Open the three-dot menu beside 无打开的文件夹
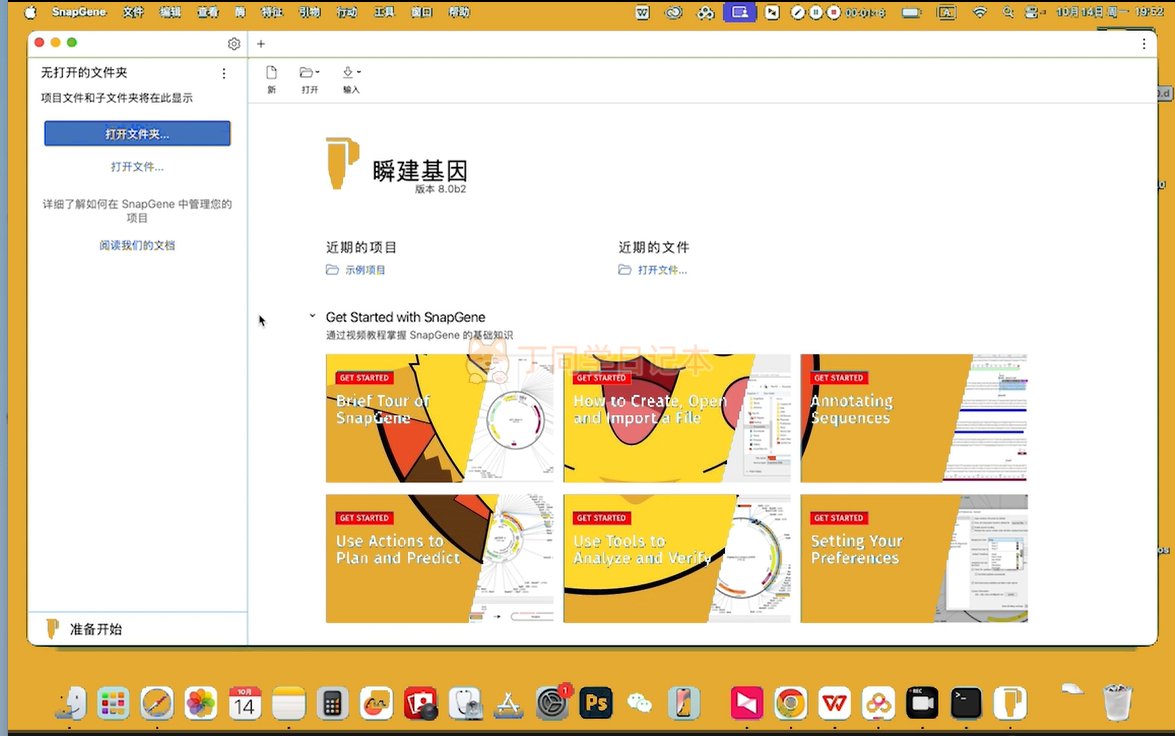Screen dimensions: 1175x736 pos(224,73)
